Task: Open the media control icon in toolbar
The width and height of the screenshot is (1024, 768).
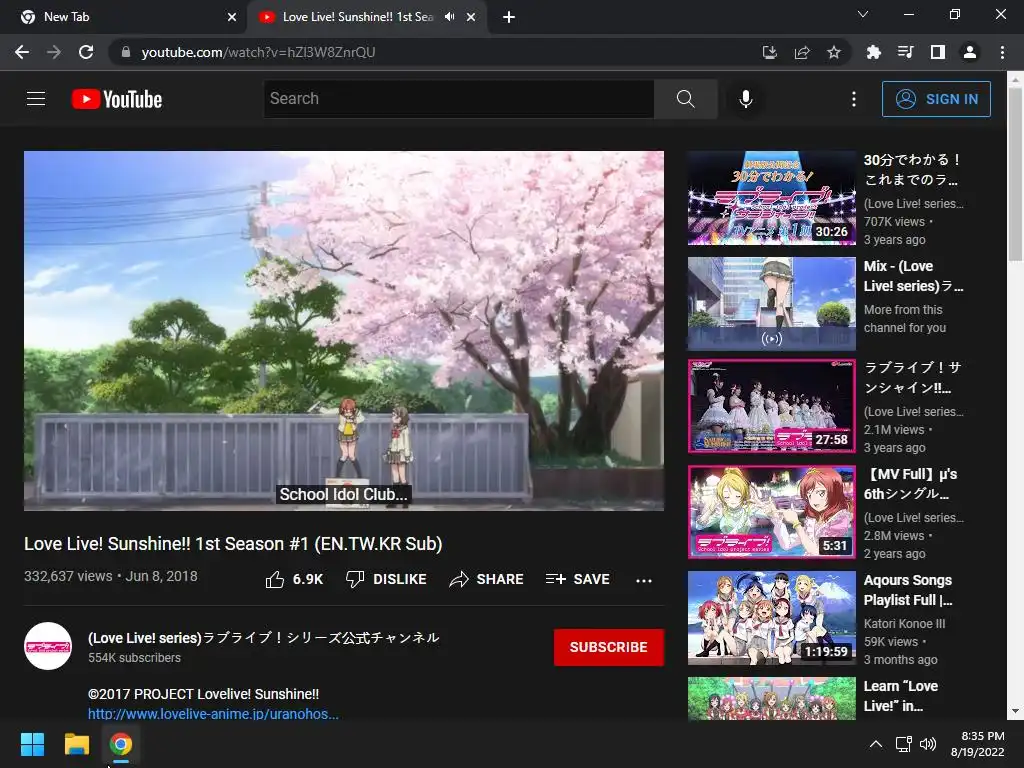Action: 905,52
